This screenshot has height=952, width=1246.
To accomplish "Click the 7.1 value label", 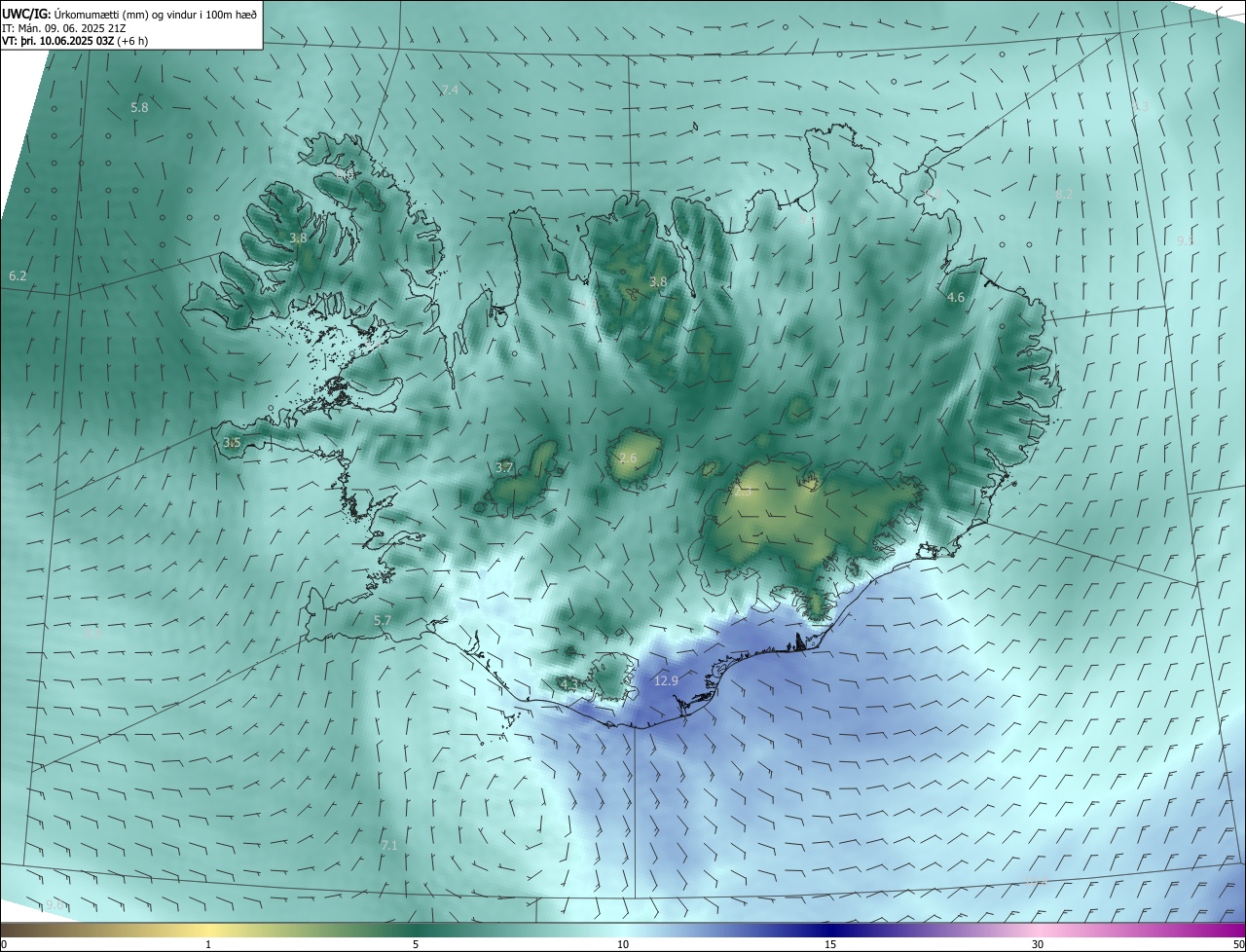I will (389, 846).
